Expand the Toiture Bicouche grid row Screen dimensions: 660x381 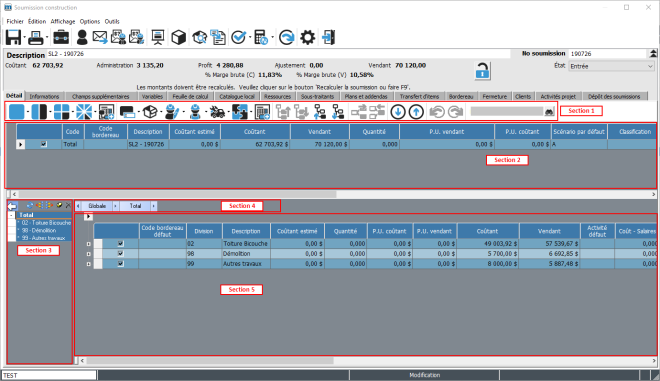[x=88, y=244]
